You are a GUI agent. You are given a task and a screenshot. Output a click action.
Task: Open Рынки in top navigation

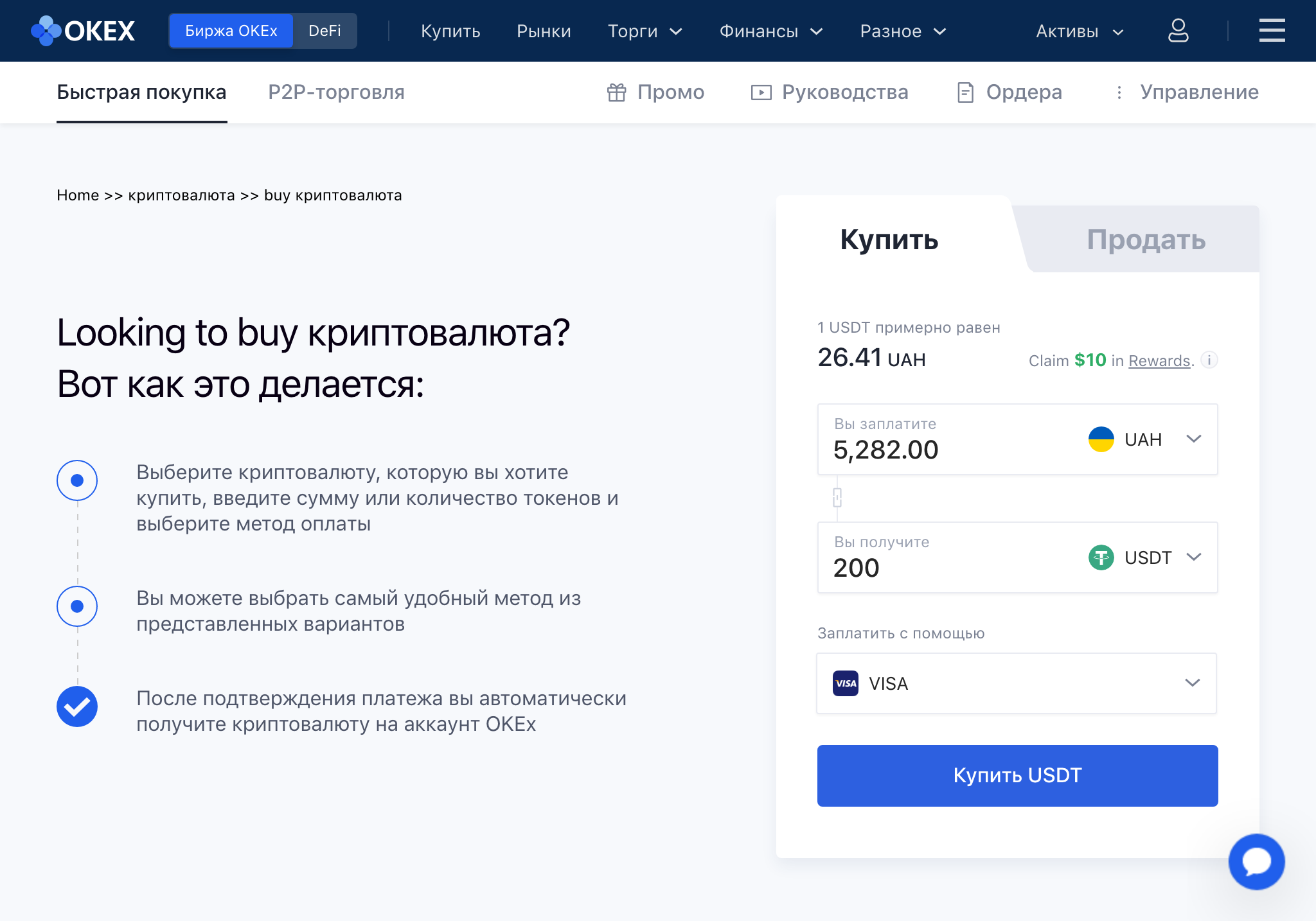pyautogui.click(x=544, y=31)
